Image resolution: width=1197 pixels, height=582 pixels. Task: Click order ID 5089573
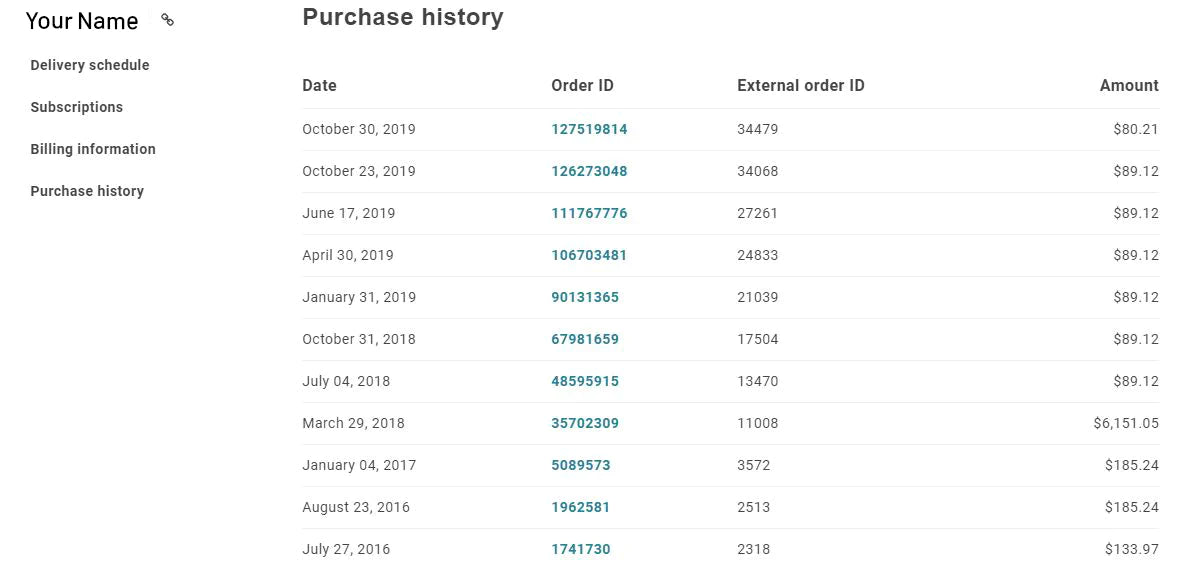coord(581,465)
